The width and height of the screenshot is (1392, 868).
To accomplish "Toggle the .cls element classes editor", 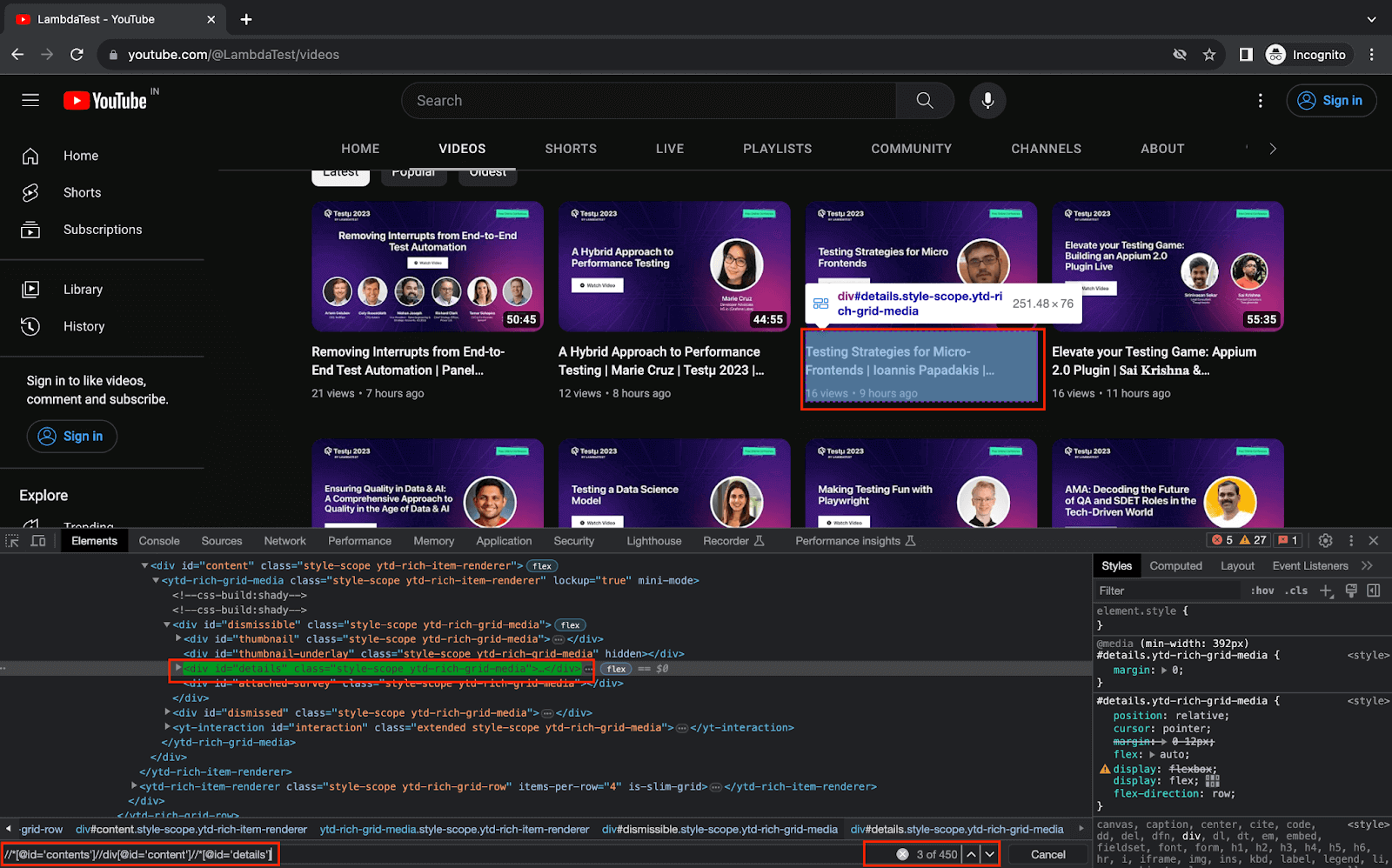I will point(1295,590).
